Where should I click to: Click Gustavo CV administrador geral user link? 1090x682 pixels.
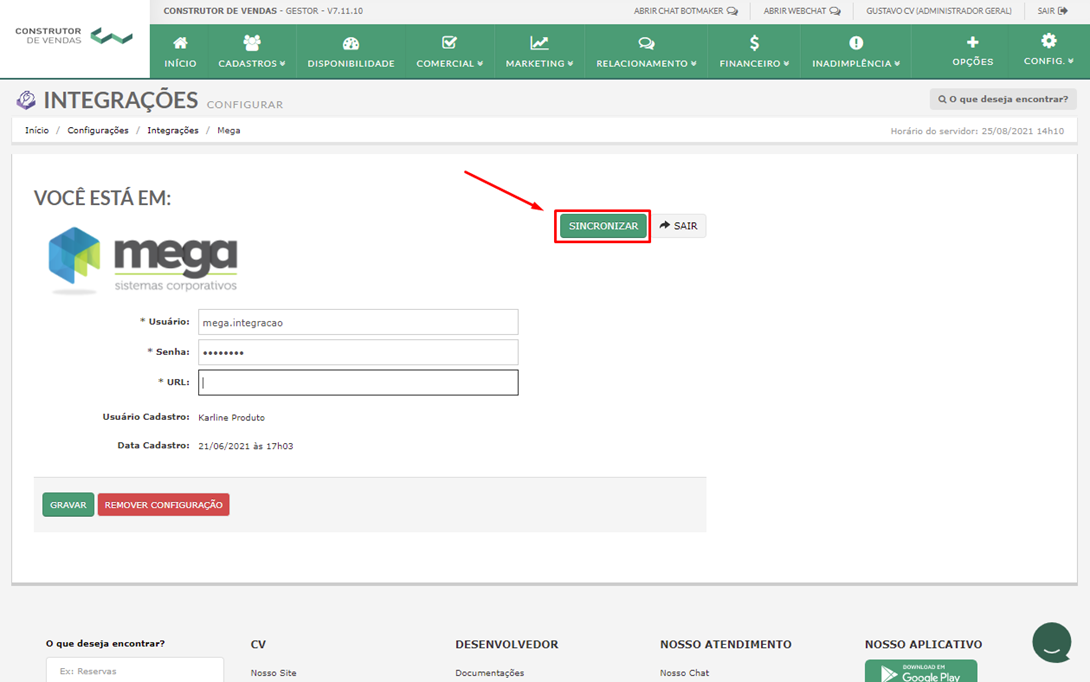coord(938,11)
